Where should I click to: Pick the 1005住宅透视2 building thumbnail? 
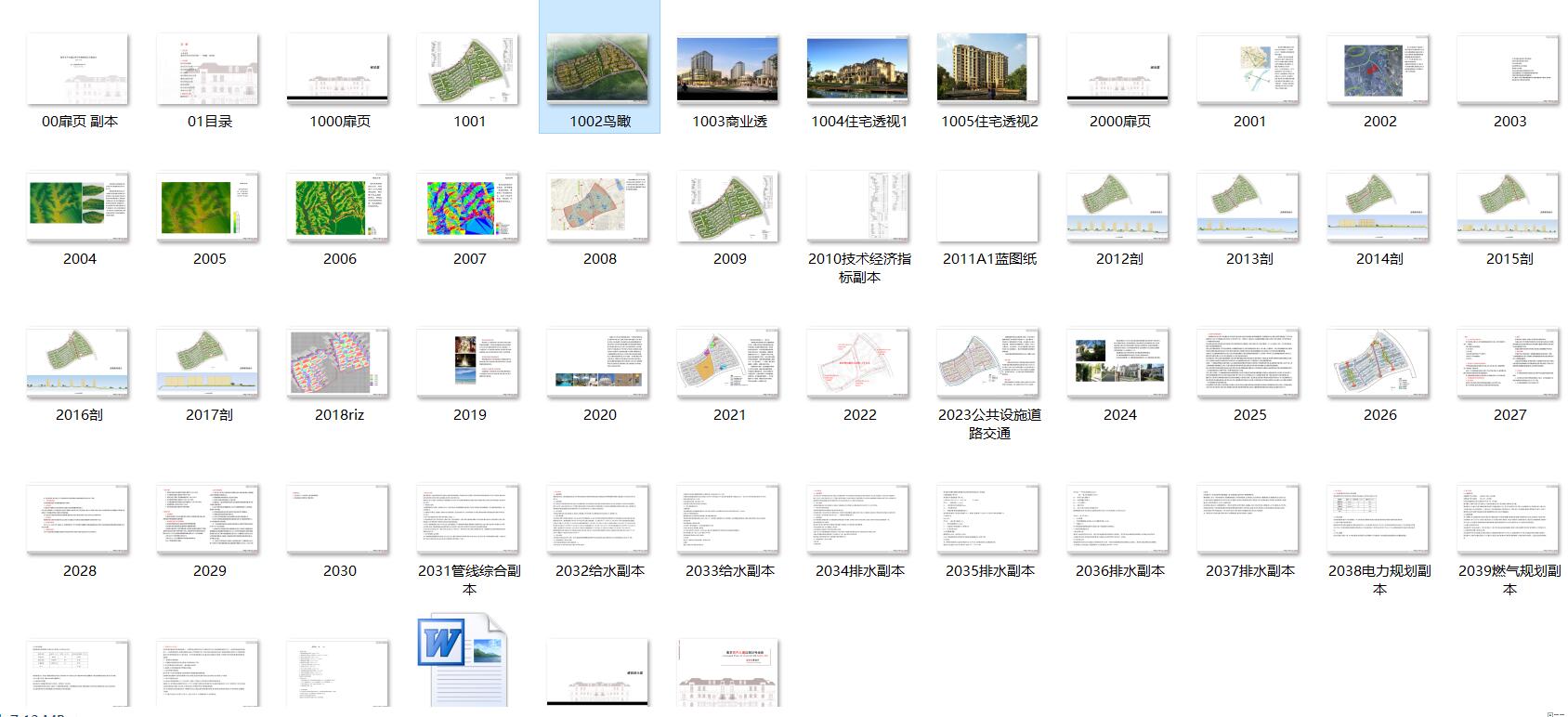point(989,70)
